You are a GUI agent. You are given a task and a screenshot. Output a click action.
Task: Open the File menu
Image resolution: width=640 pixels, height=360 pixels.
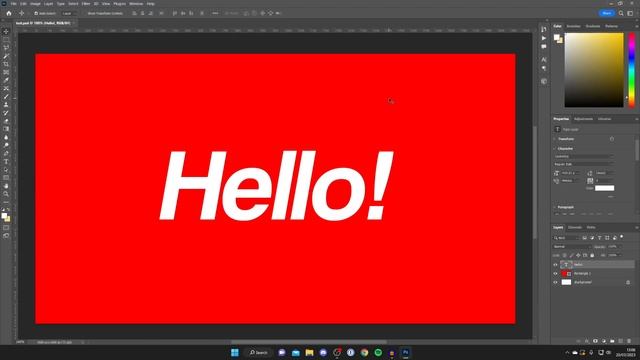click(x=13, y=4)
